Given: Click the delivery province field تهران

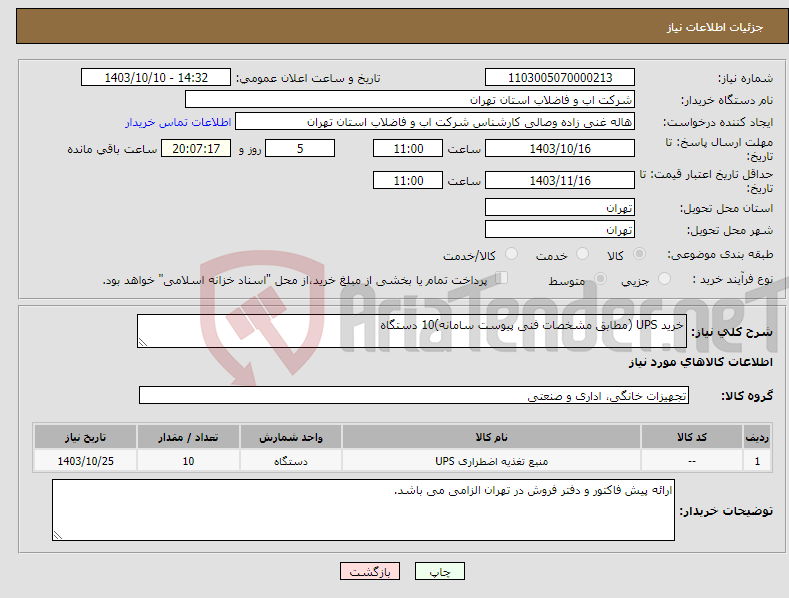Looking at the screenshot, I should tap(560, 207).
